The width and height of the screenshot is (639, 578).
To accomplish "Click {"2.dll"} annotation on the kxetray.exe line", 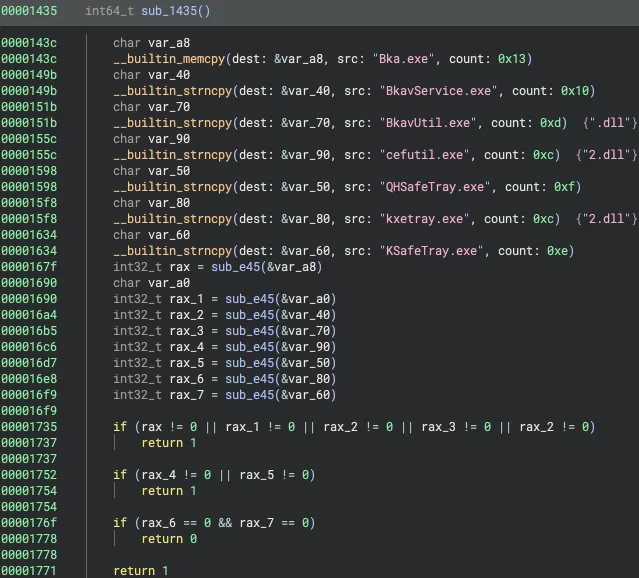I will click(x=607, y=219).
